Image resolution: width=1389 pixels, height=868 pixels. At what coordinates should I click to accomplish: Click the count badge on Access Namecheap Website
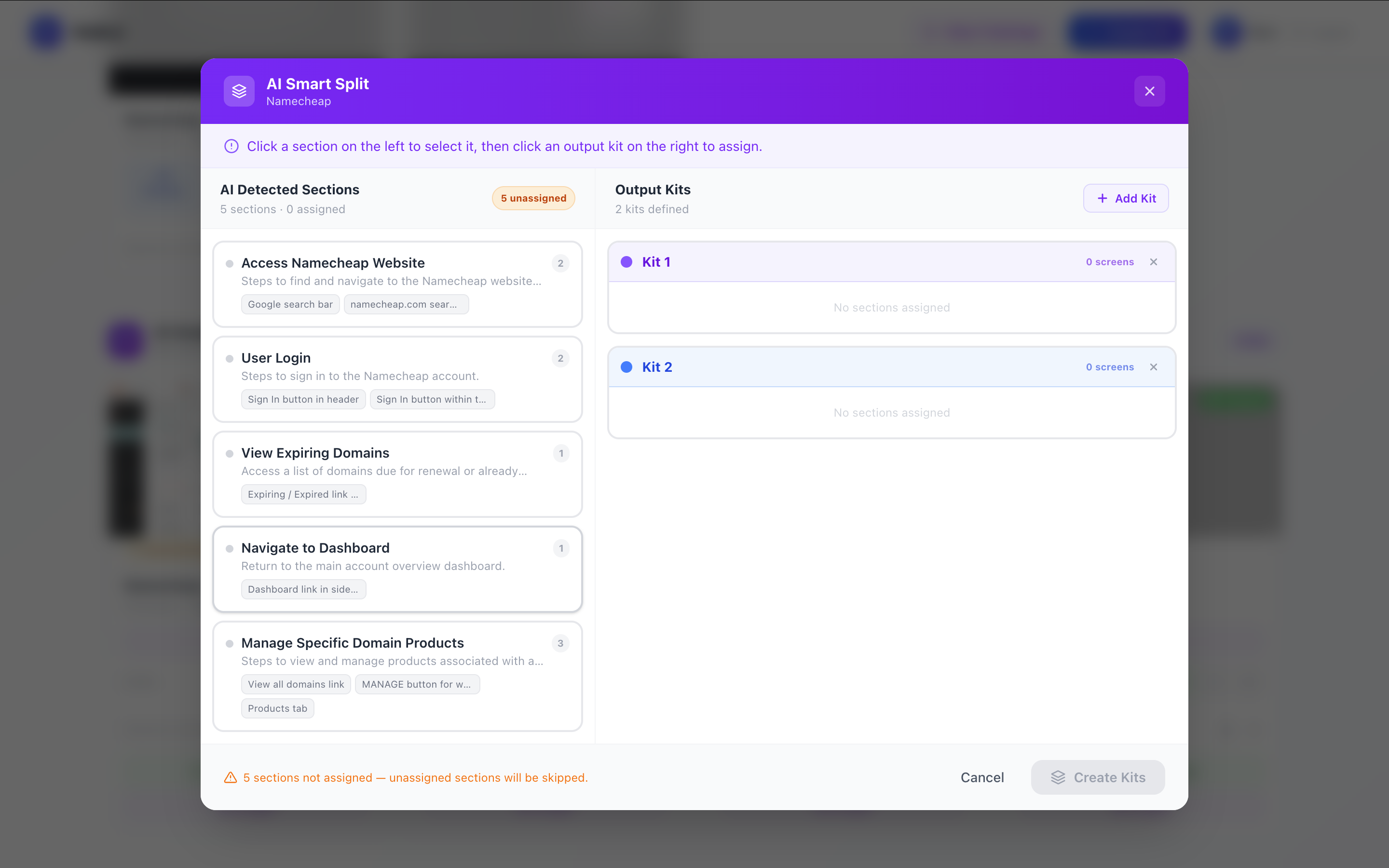point(560,263)
